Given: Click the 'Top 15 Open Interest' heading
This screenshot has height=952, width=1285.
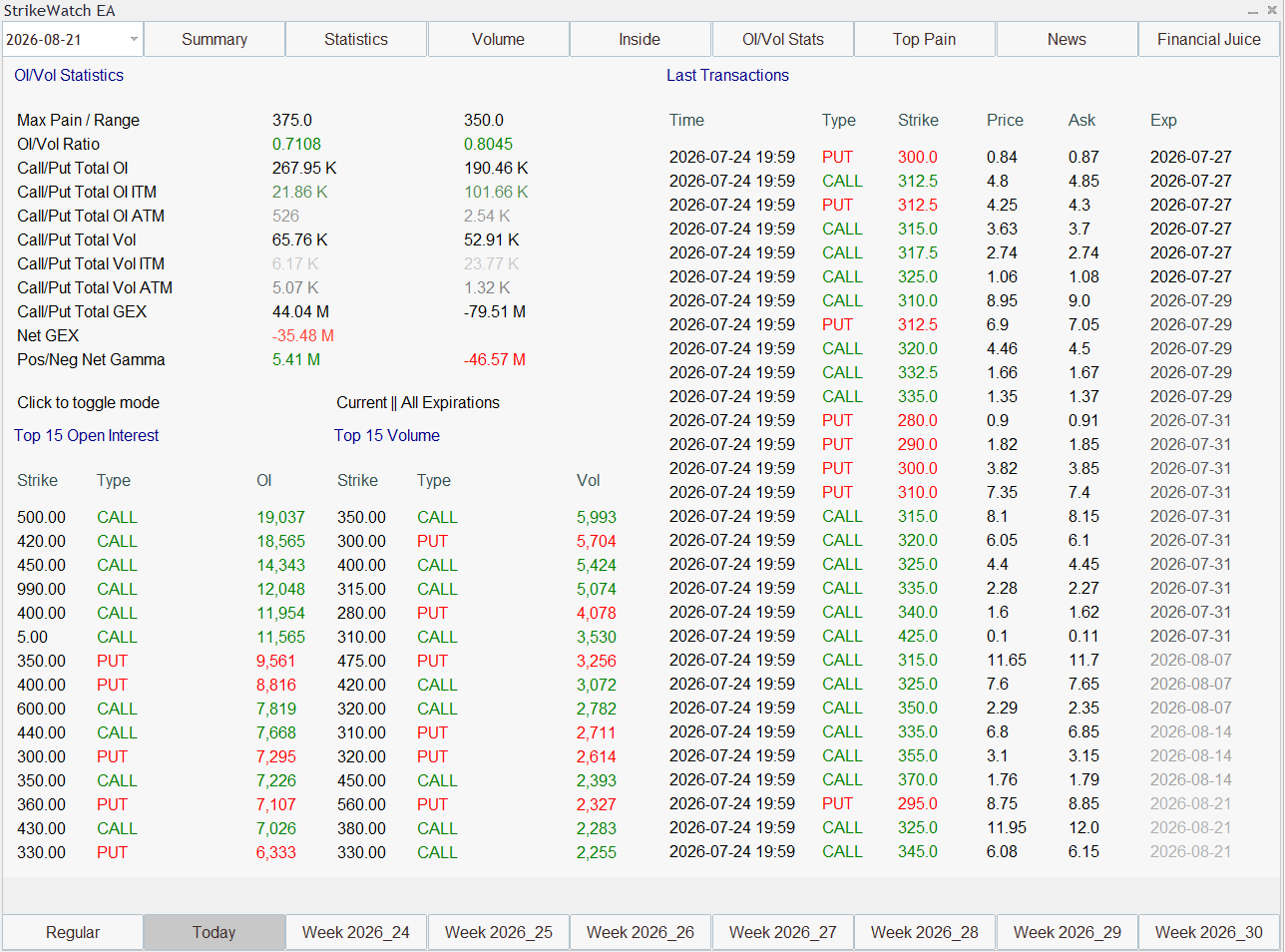Looking at the screenshot, I should pos(87,436).
